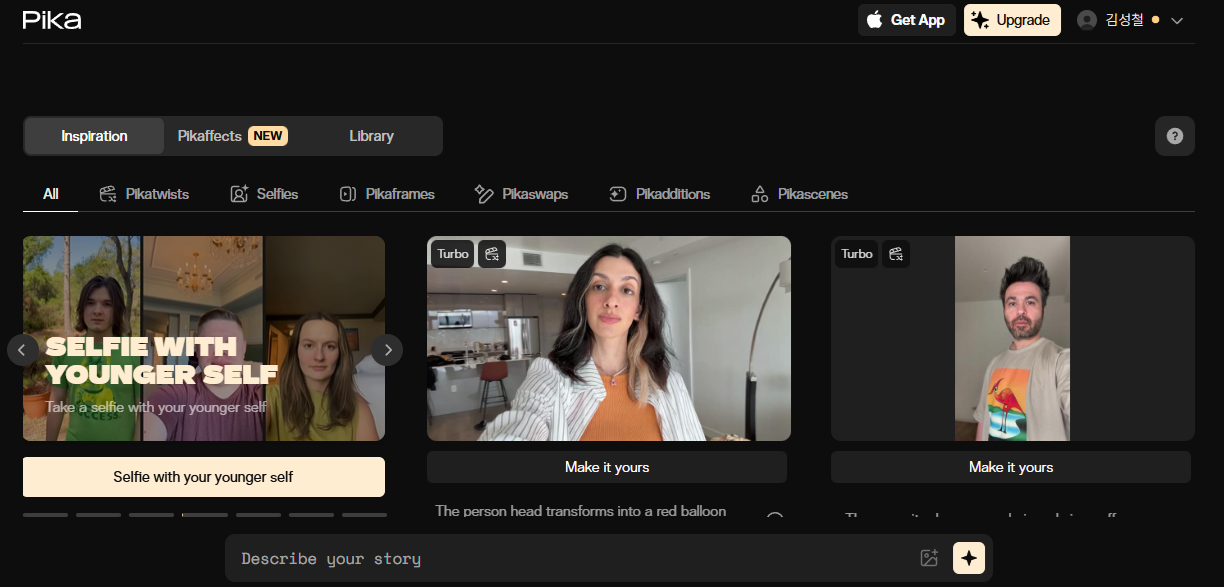1224x587 pixels.
Task: Click Make it yours under the woman's video
Action: [607, 467]
